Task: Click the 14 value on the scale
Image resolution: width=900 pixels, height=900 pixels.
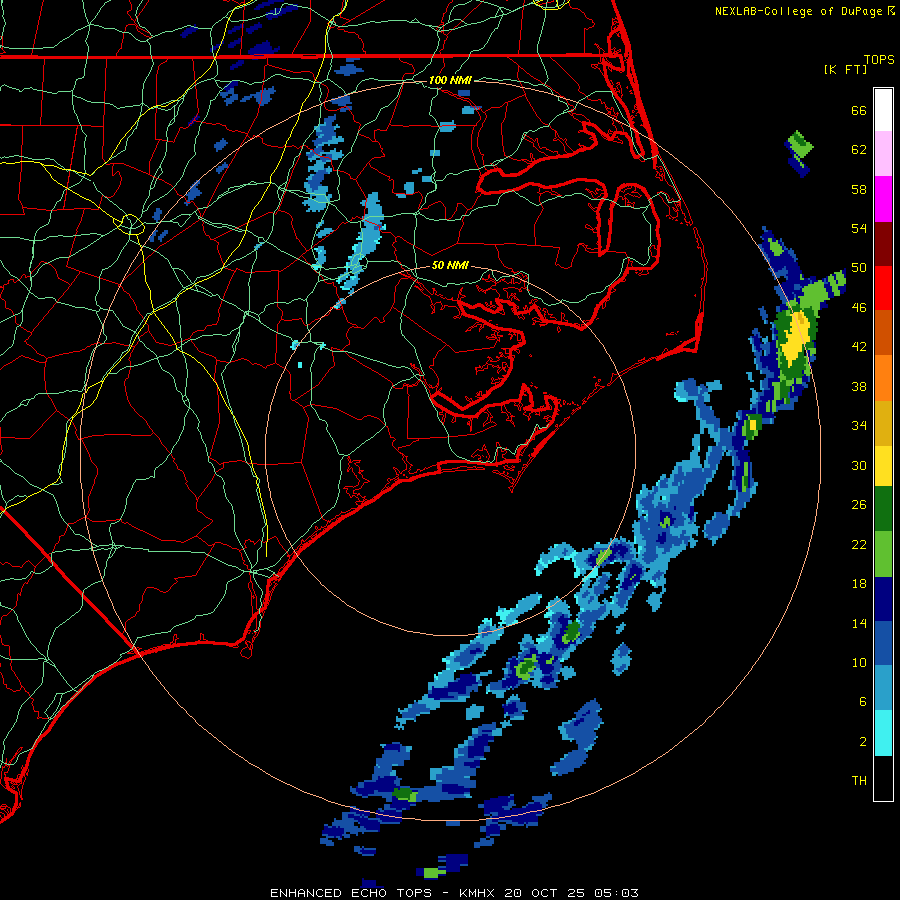Action: 859,623
